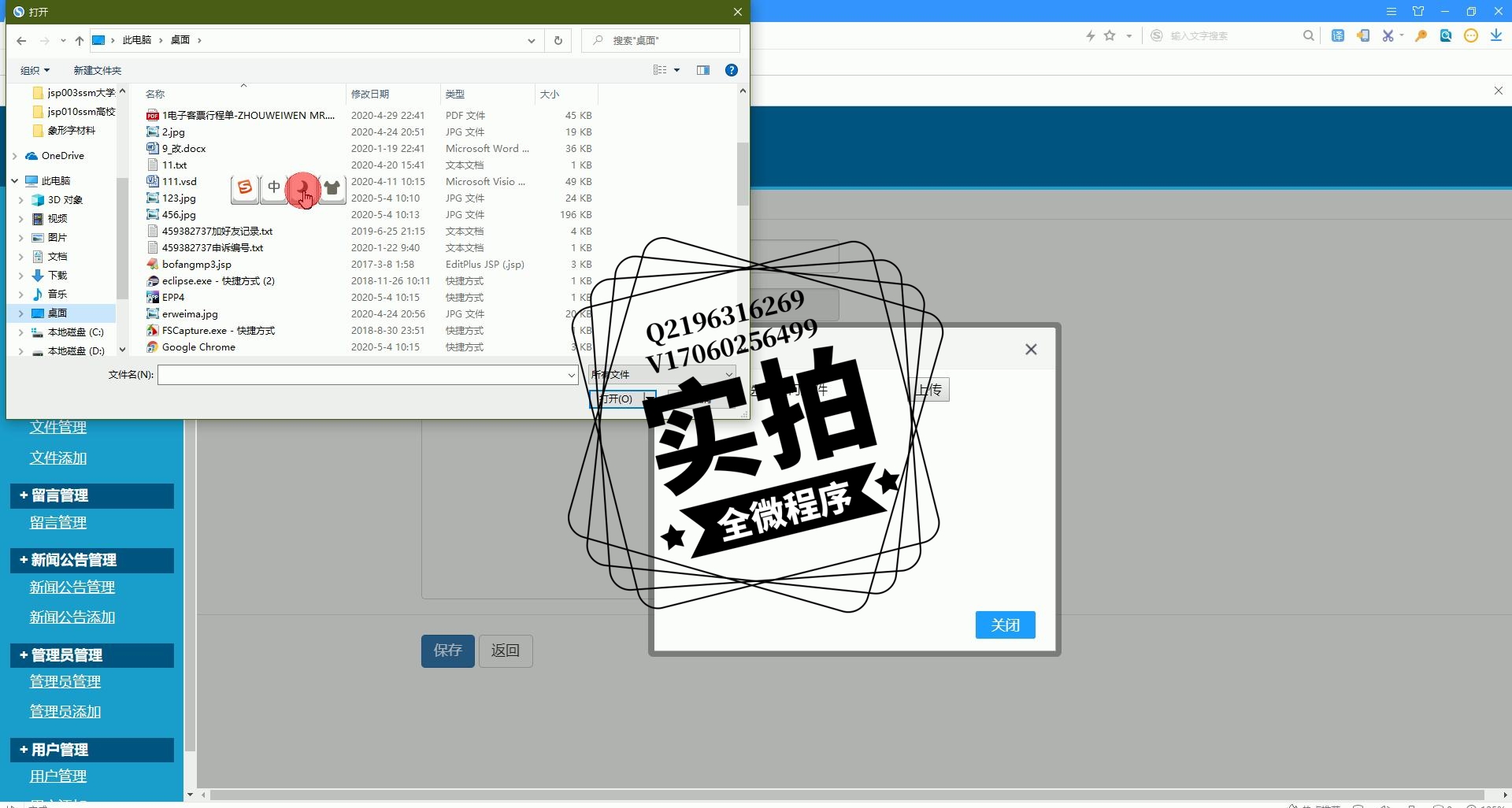Open the 用户管理 sidebar link

pyautogui.click(x=58, y=776)
